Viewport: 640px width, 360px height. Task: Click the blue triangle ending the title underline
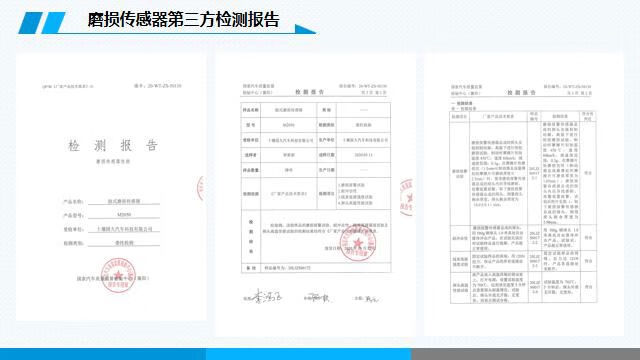coord(305,29)
